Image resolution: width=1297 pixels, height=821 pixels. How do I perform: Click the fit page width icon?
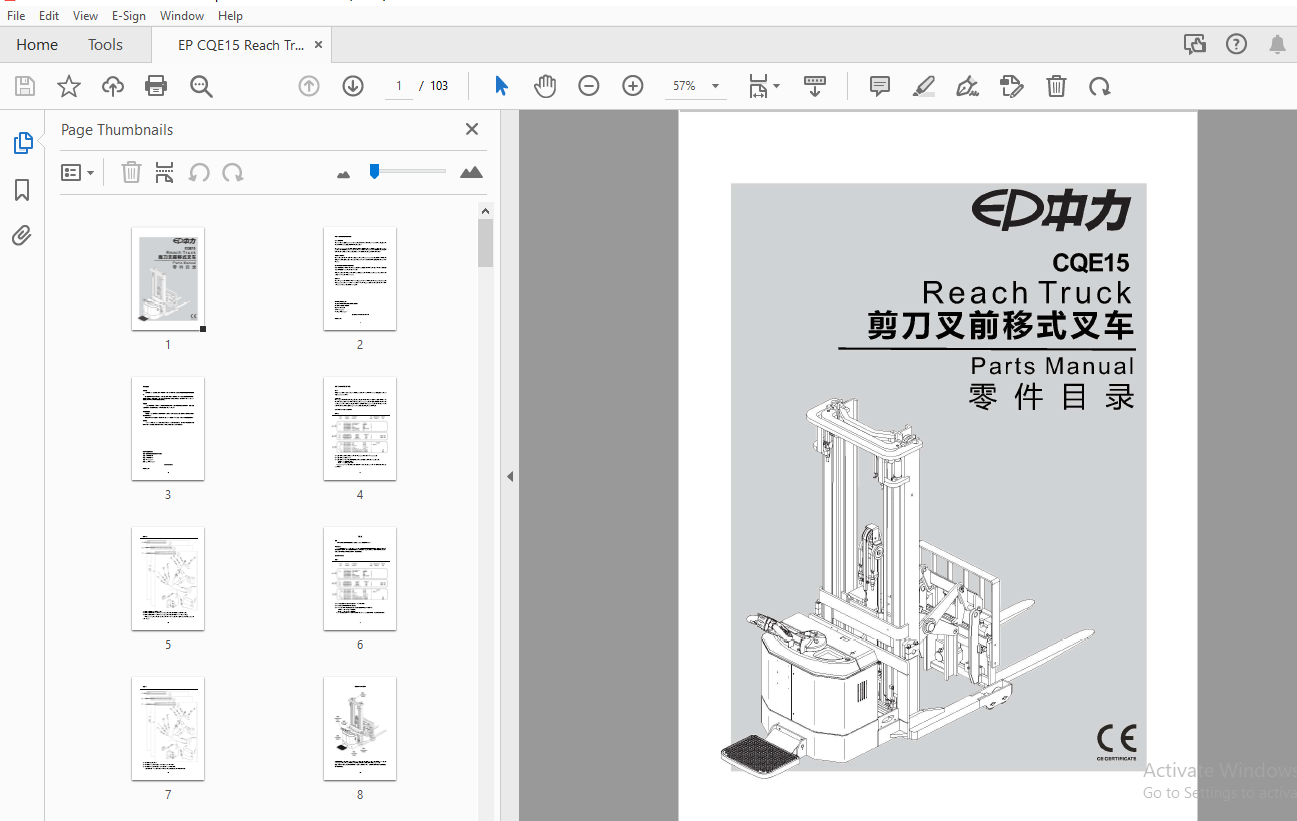coord(759,86)
